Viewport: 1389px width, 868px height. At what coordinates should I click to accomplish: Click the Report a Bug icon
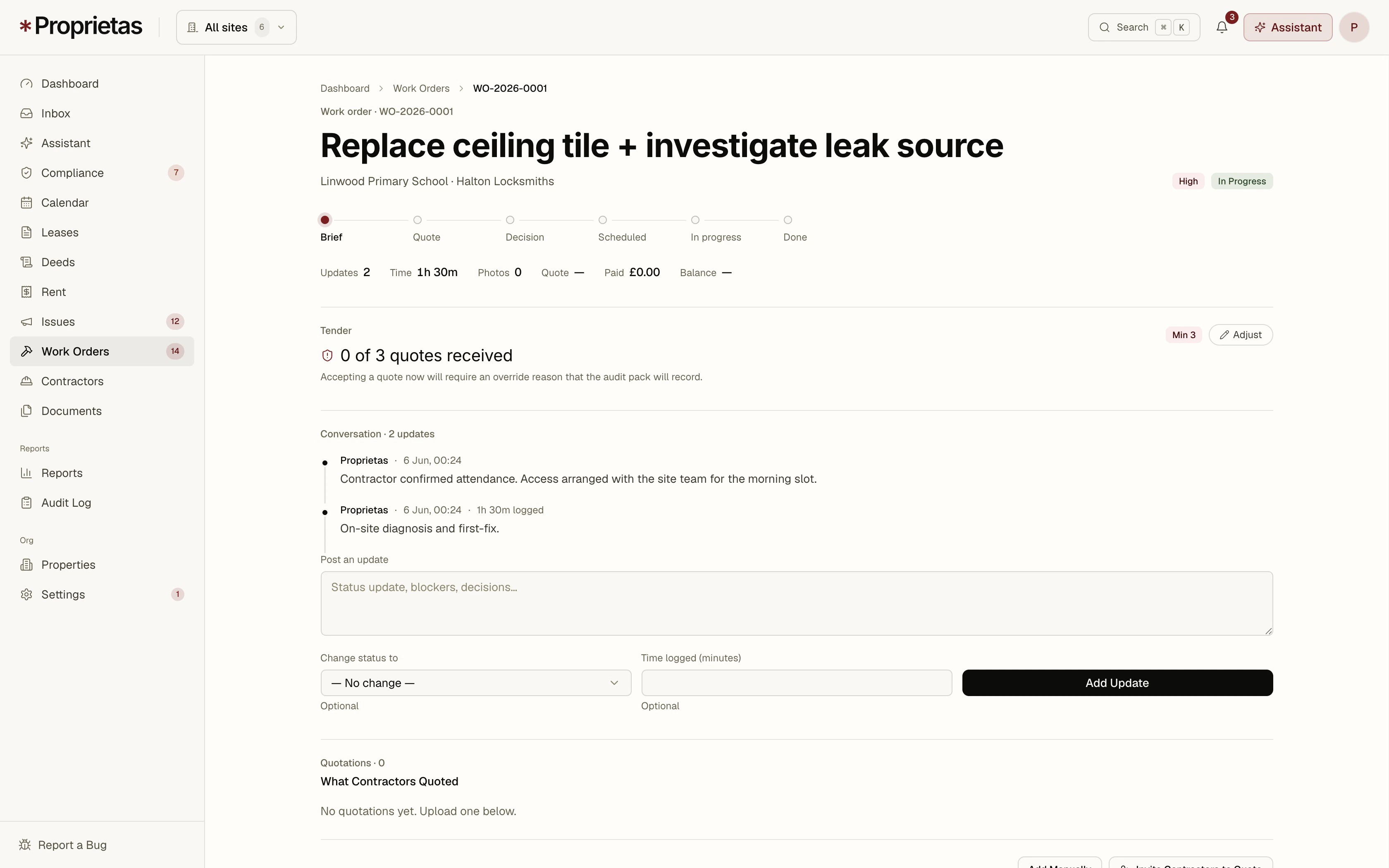point(25,845)
